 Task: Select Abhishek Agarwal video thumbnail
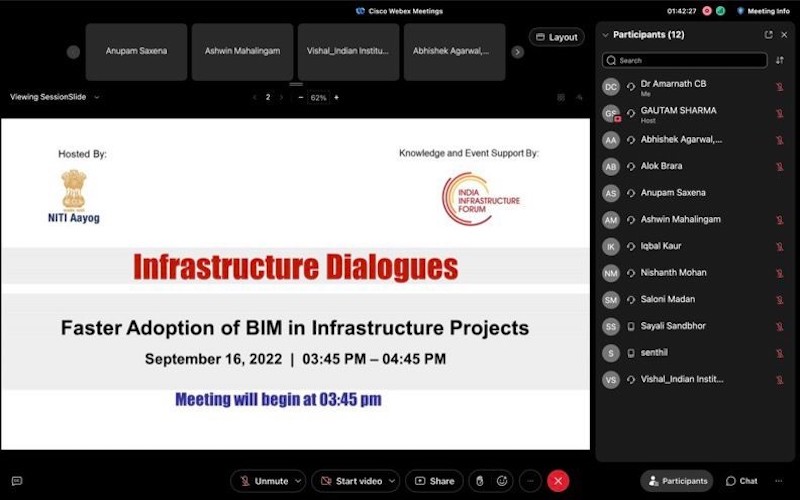click(x=455, y=52)
